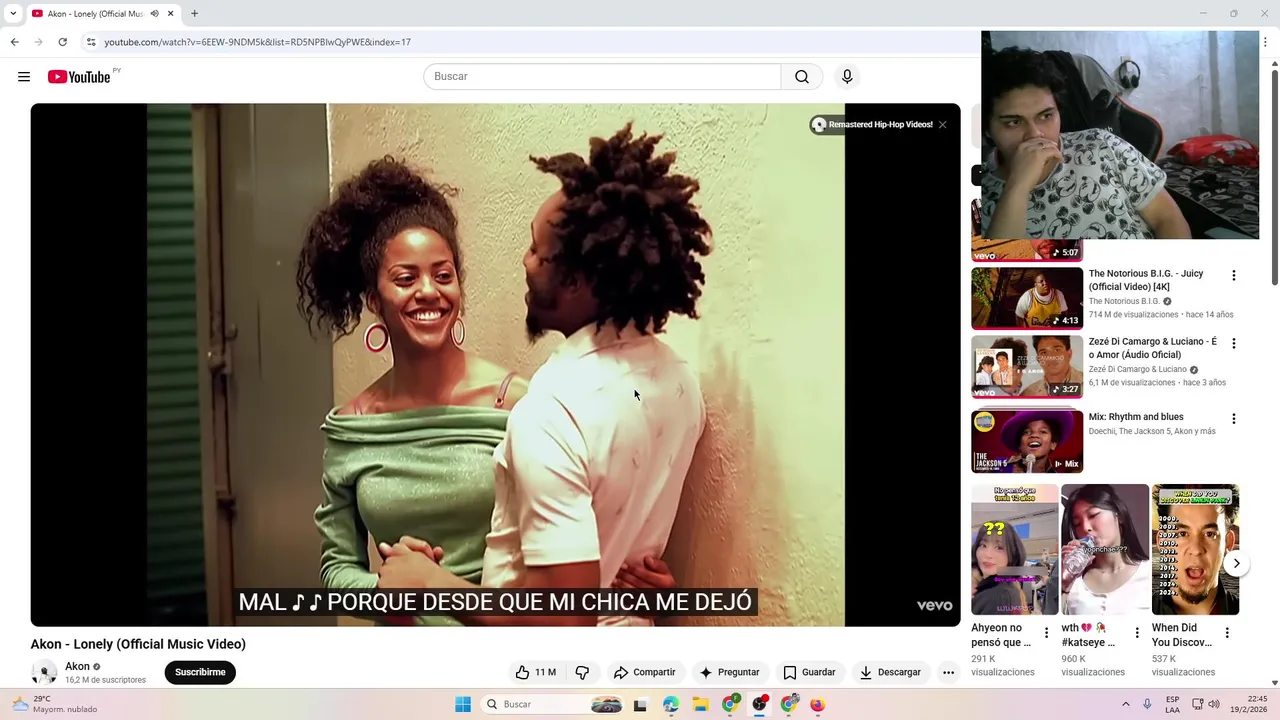
Task: Click the address bar URL
Action: pos(257,42)
